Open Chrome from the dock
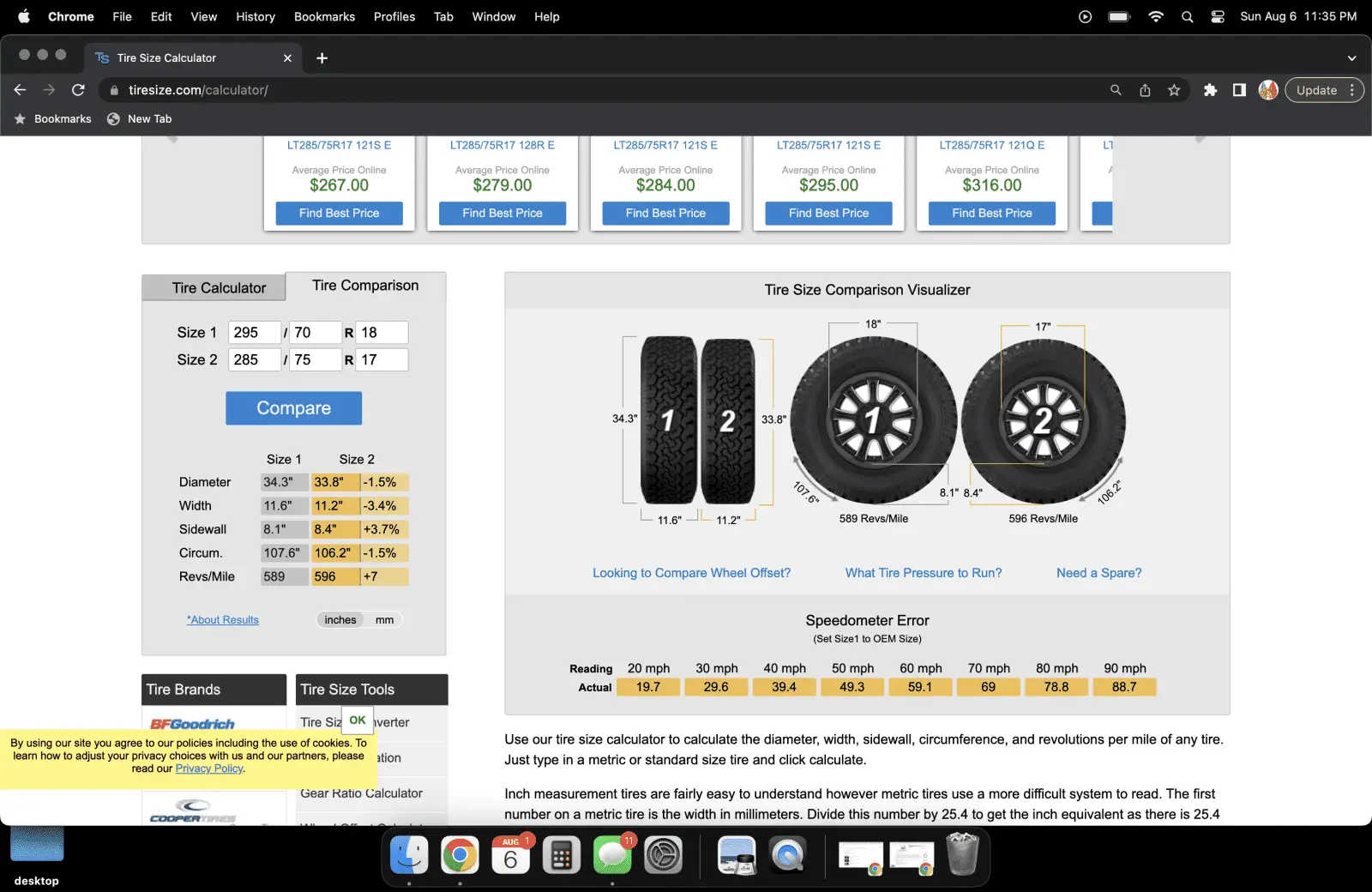This screenshot has width=1372, height=892. pos(460,855)
